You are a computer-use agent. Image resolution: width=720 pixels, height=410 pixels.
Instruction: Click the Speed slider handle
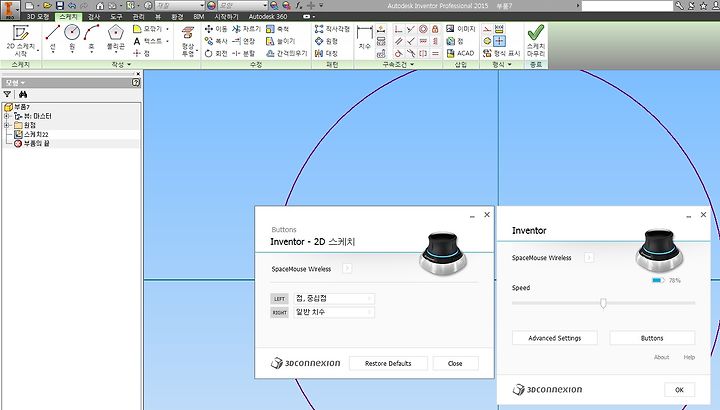(603, 303)
